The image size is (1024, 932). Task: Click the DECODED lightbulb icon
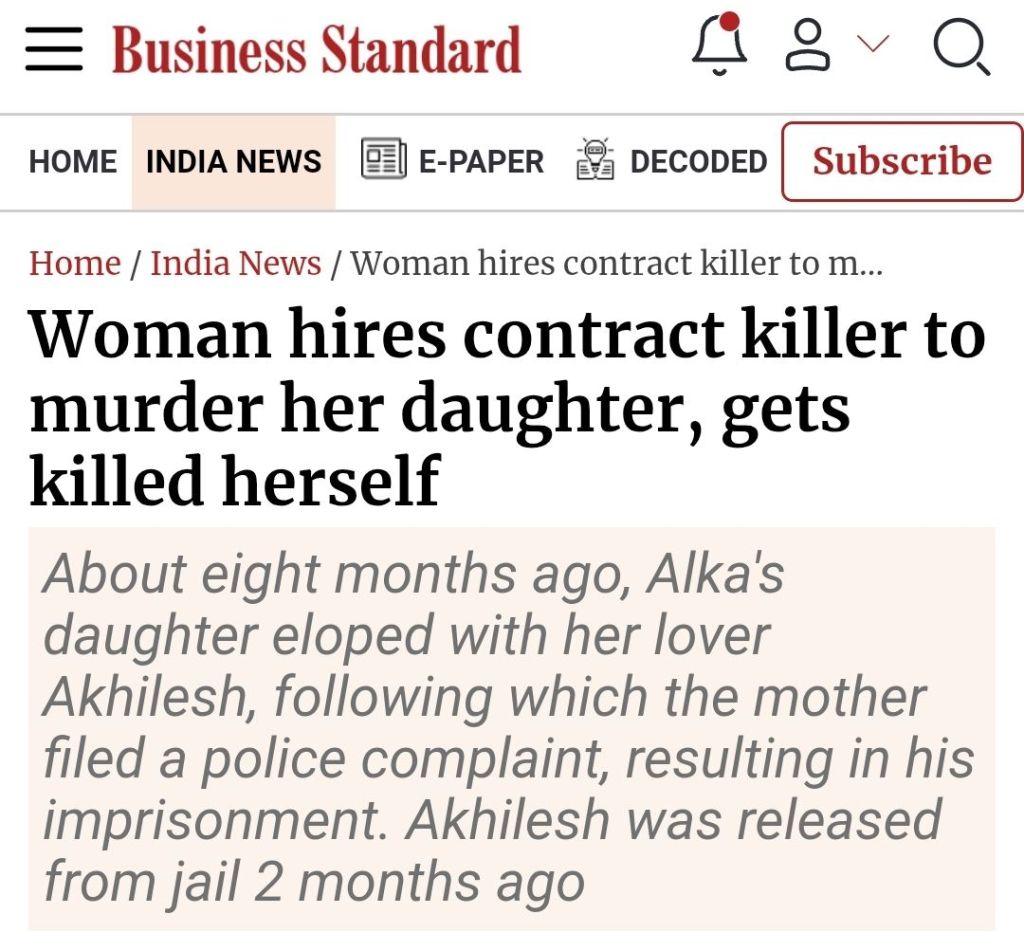[595, 161]
